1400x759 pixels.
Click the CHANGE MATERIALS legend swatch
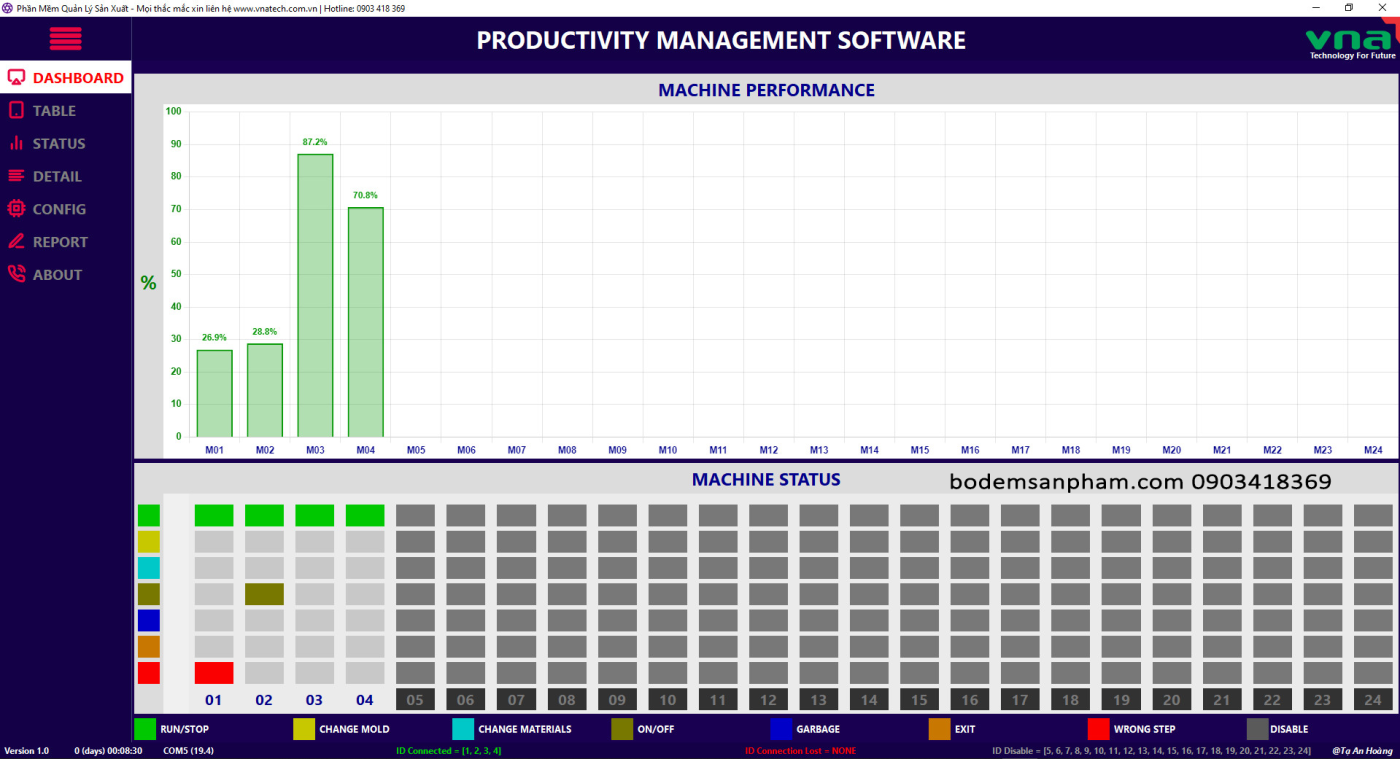tap(463, 729)
